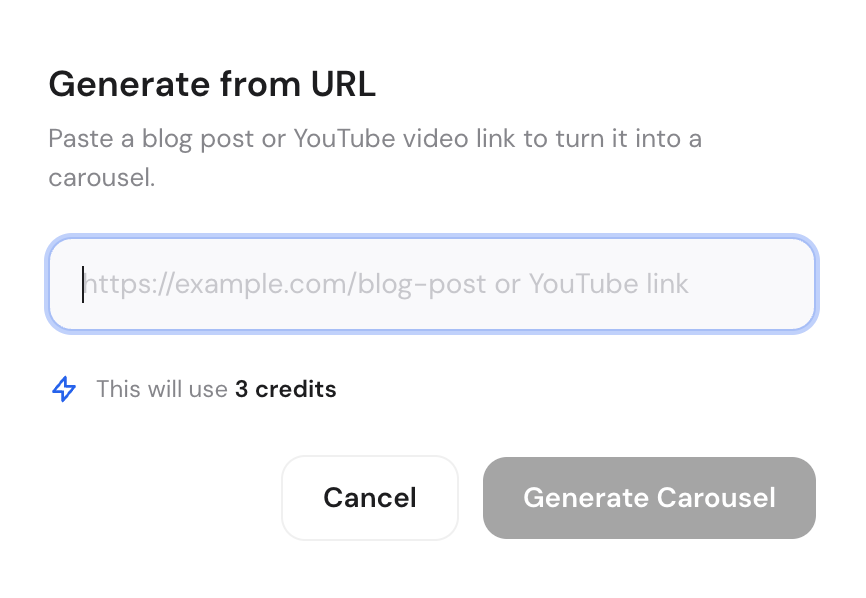This screenshot has height=598, width=866.
Task: Dismiss the dialog with Cancel
Action: [370, 498]
